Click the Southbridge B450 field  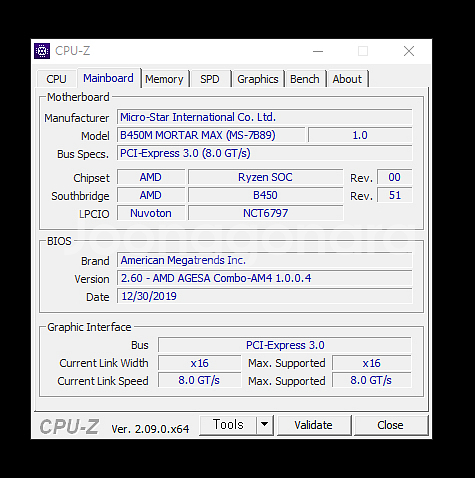point(265,195)
